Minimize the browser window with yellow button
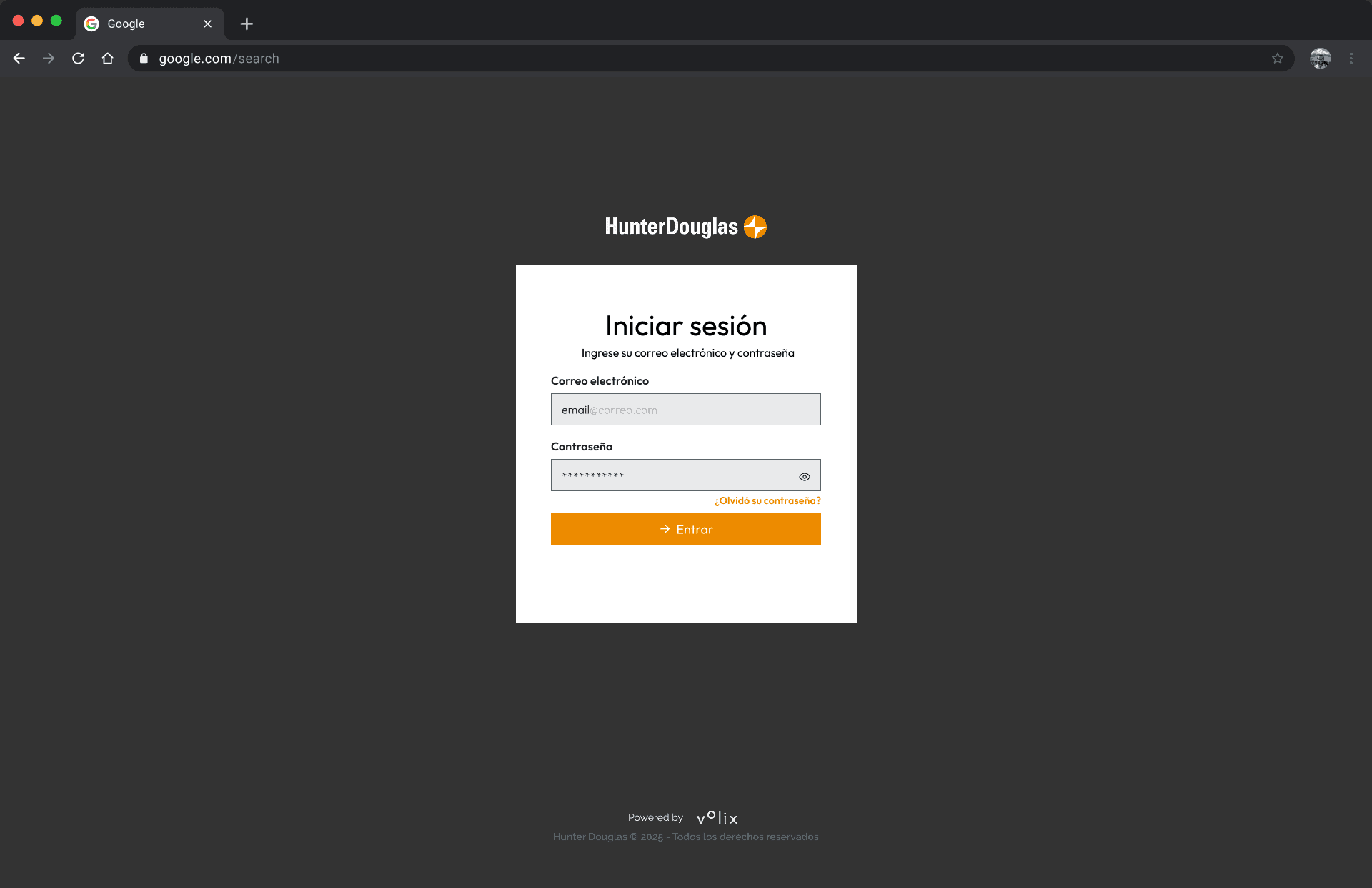This screenshot has height=888, width=1372. tap(37, 21)
